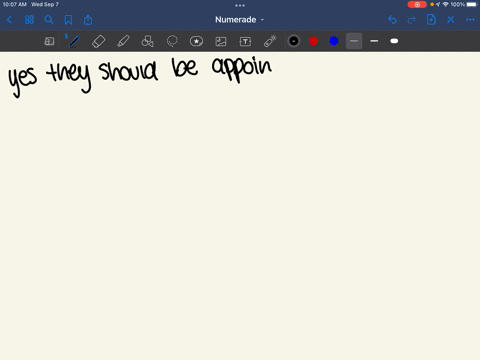
Task: Select the medium stroke width
Action: pyautogui.click(x=374, y=41)
